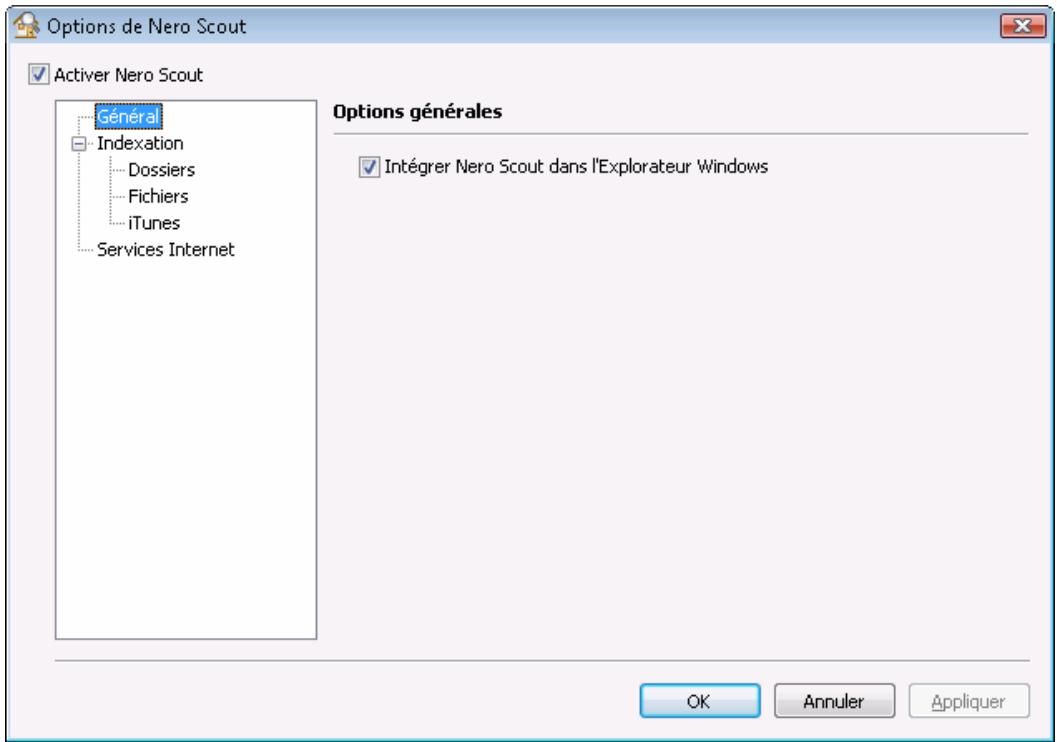Click the Appliquer button
The image size is (1057, 742).
[969, 701]
